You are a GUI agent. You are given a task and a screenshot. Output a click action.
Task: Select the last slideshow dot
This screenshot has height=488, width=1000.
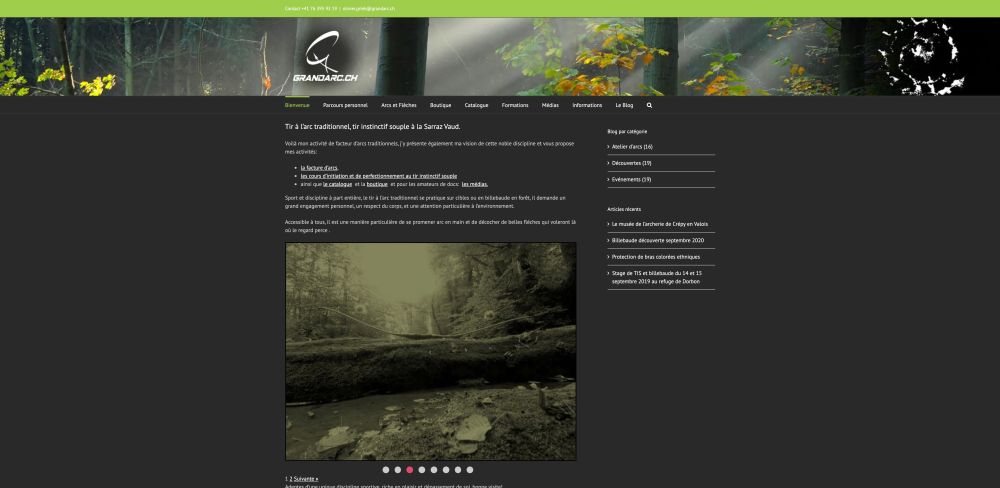[470, 470]
